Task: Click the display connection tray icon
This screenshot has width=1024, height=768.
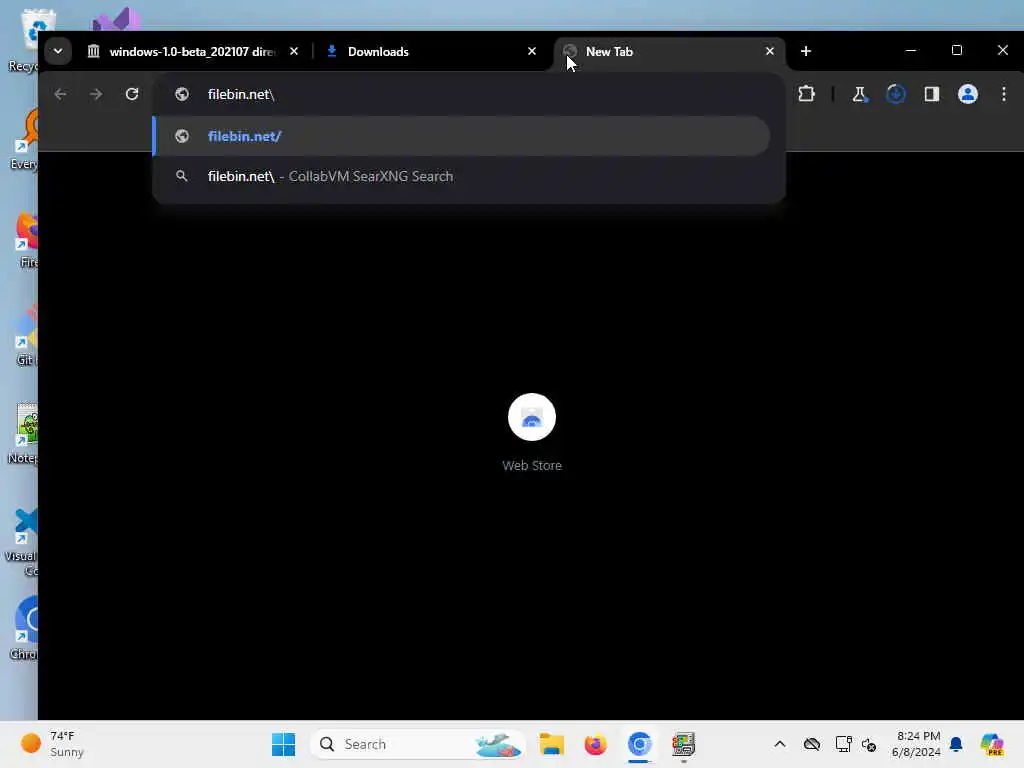Action: coord(843,744)
